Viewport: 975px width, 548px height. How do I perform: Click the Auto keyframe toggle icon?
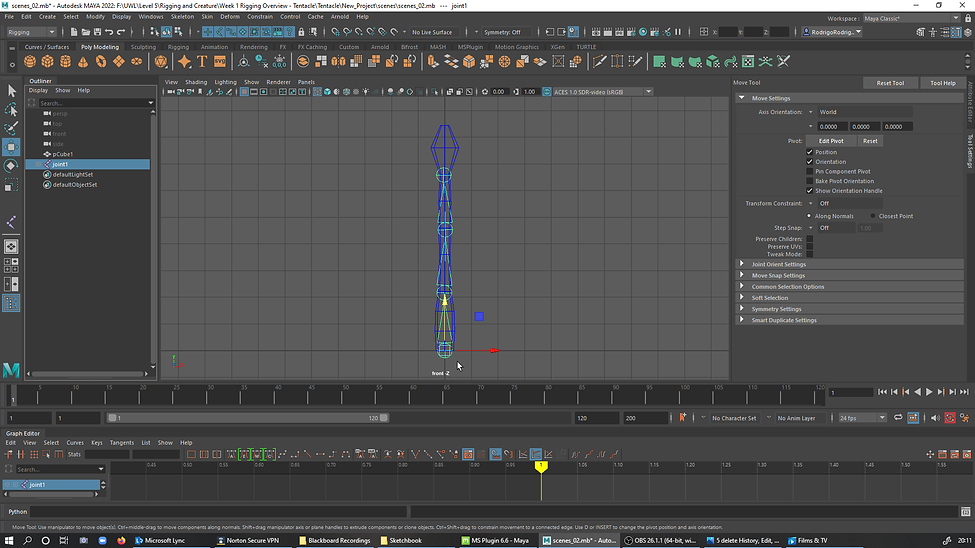pyautogui.click(x=950, y=418)
